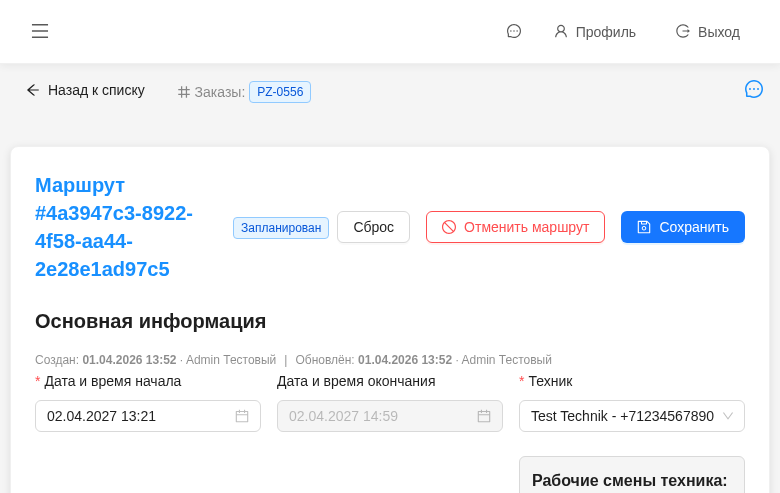
Task: Click the route title Маршрут #4a3947c3
Action: [114, 227]
